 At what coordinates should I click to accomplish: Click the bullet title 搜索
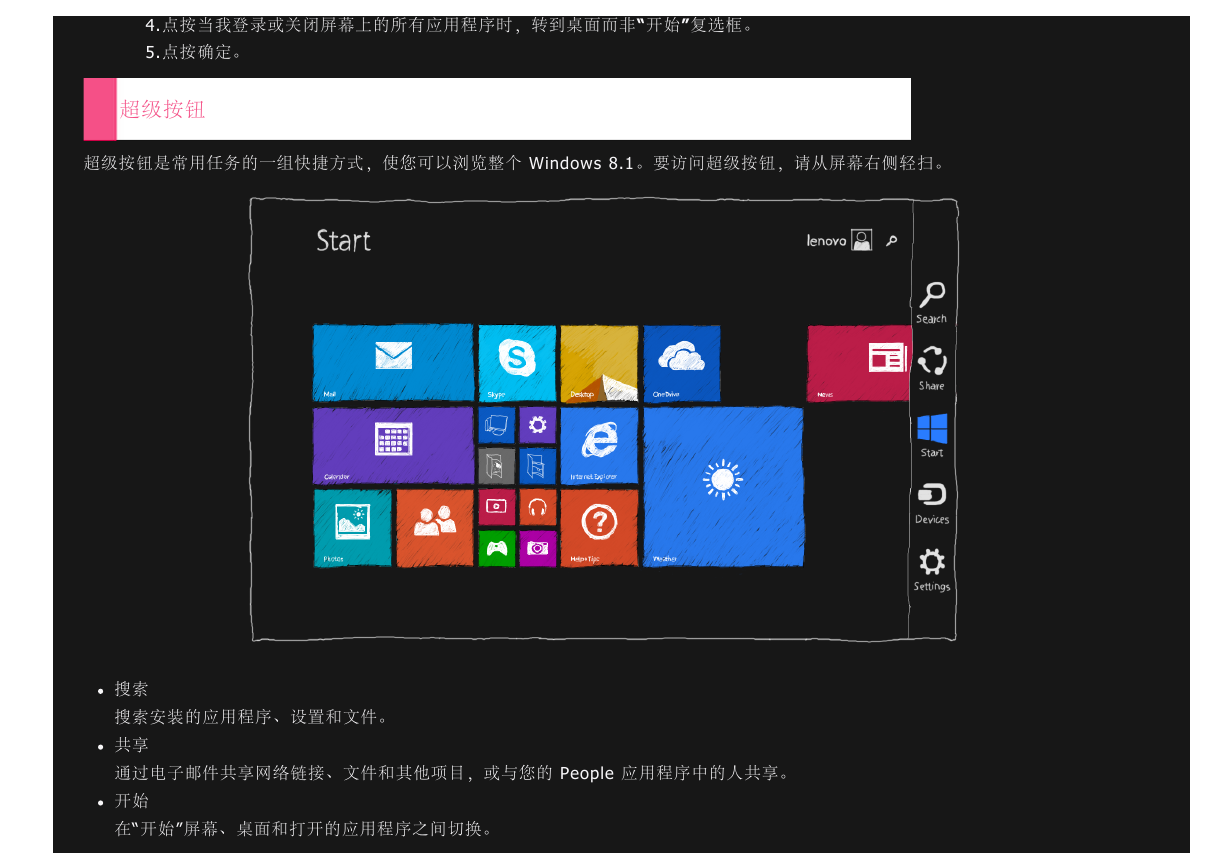pyautogui.click(x=131, y=689)
